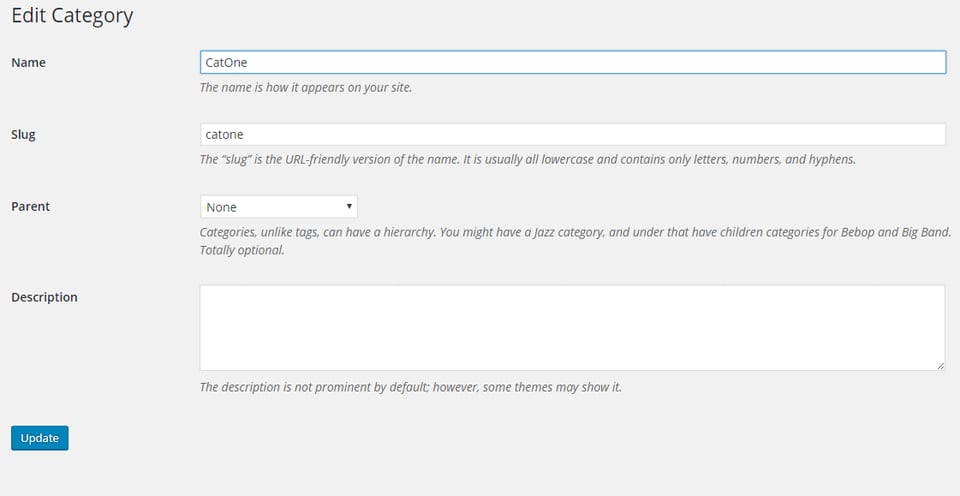Click the Edit Category heading
The width and height of the screenshot is (960, 496).
click(72, 16)
